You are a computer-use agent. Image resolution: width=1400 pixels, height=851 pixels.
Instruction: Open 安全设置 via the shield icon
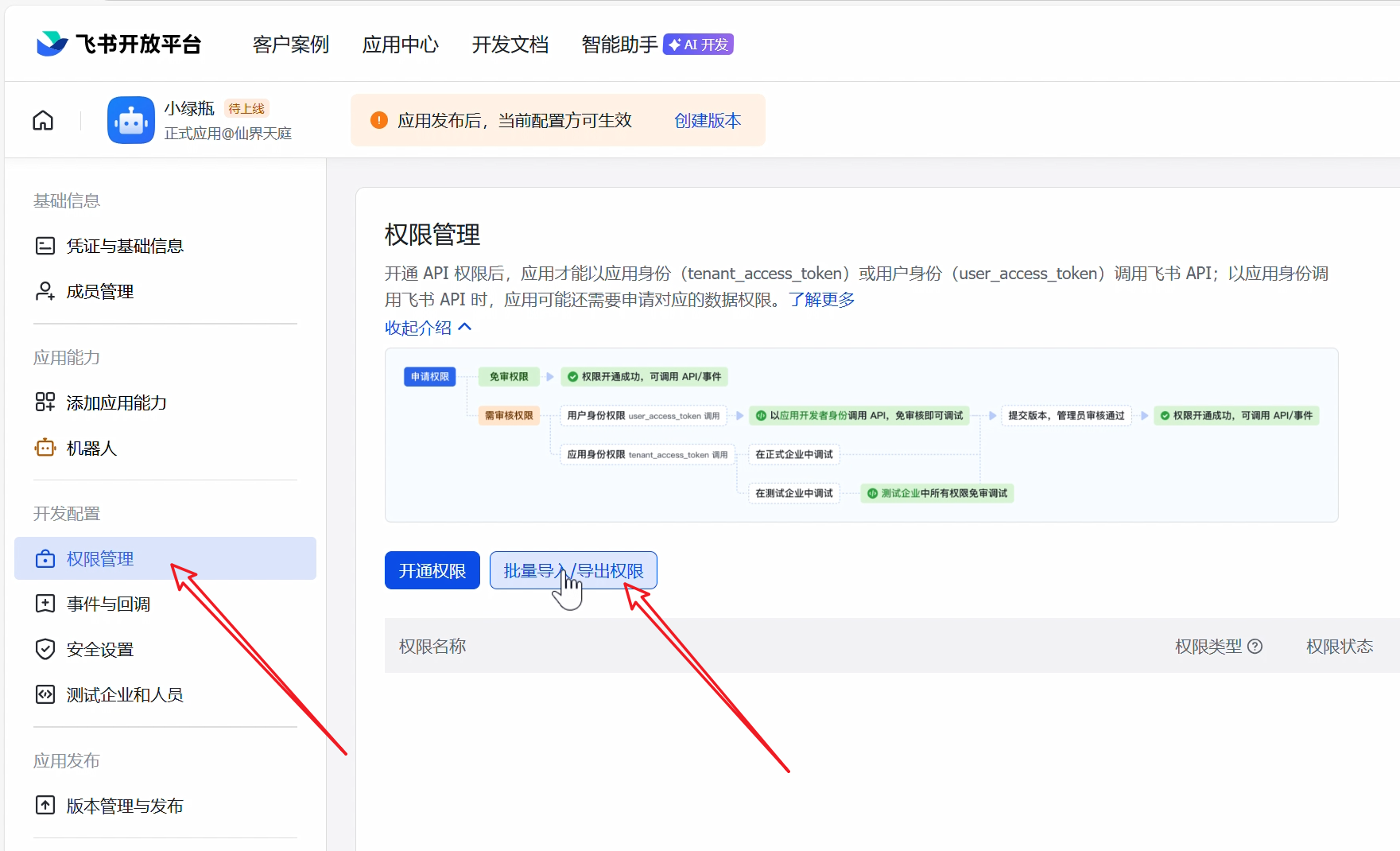45,649
